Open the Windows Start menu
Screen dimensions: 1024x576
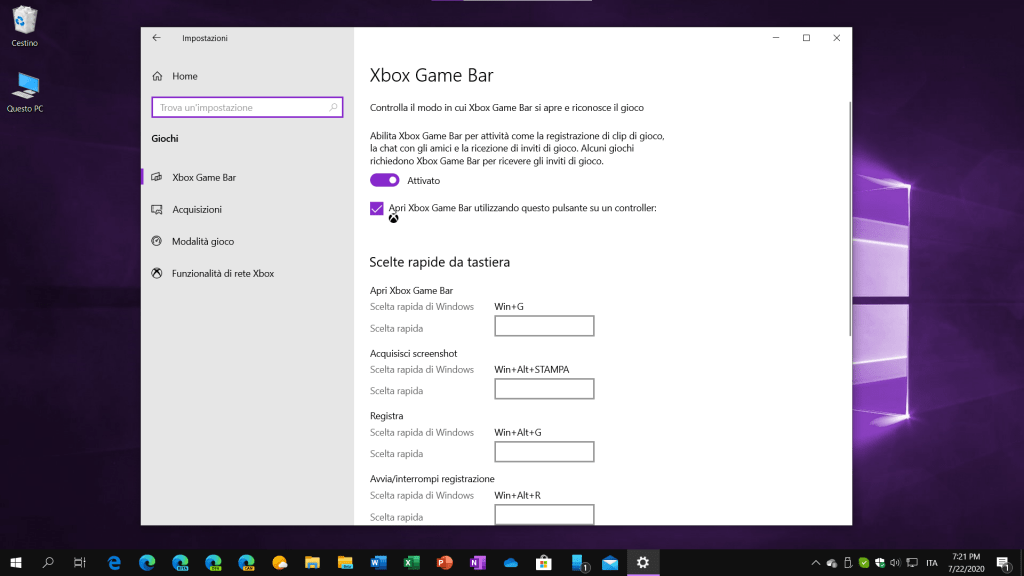[15, 563]
